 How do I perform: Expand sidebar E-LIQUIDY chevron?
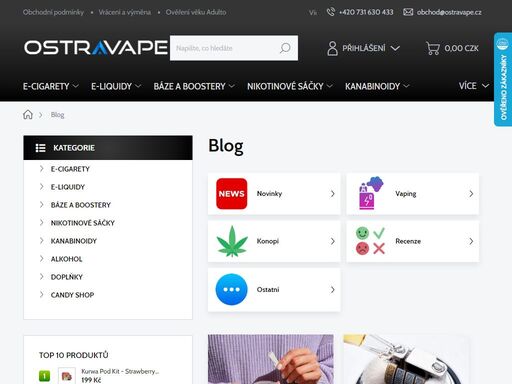[42, 187]
